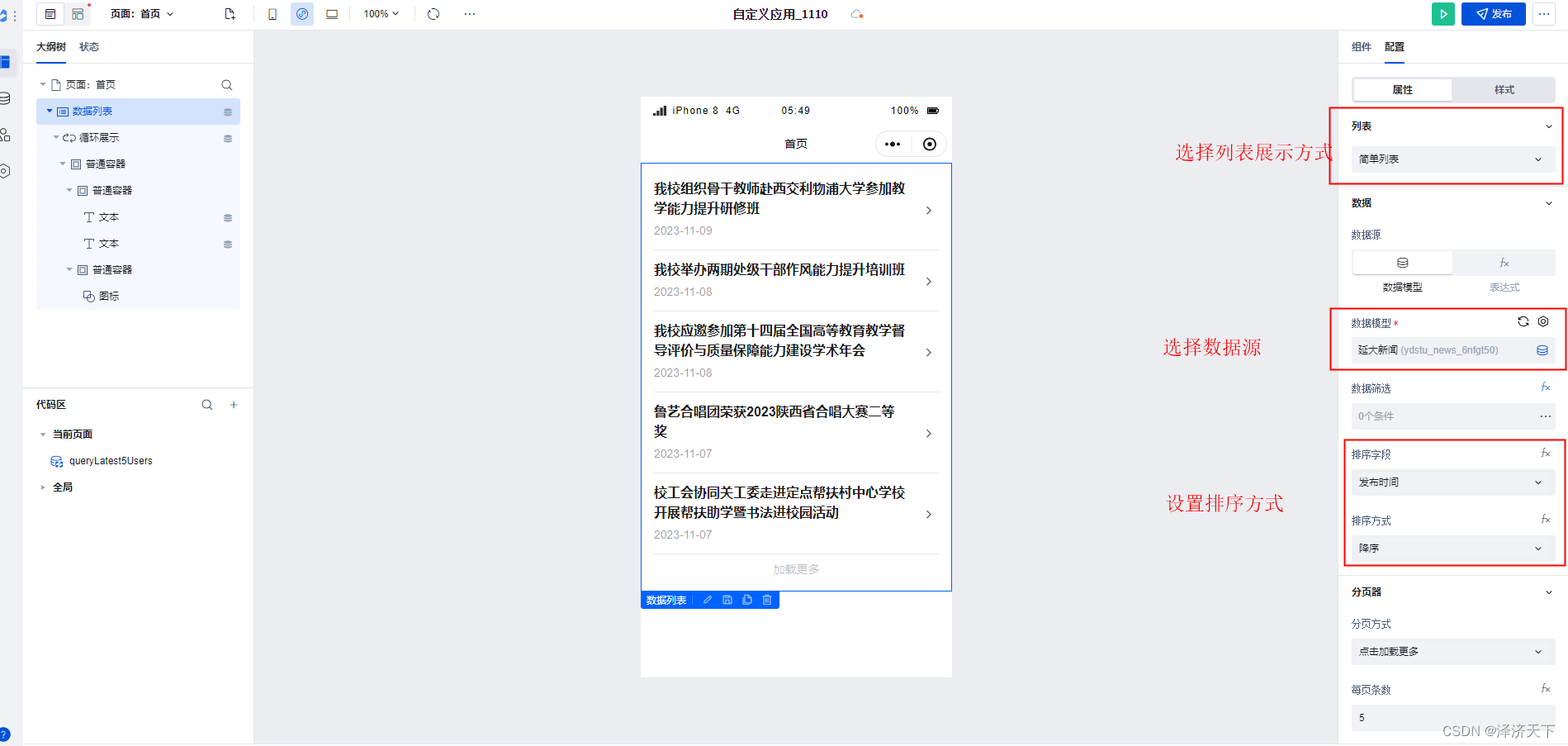Open the outline view icon in top toolbar
This screenshot has height=746, width=1568.
(x=50, y=14)
